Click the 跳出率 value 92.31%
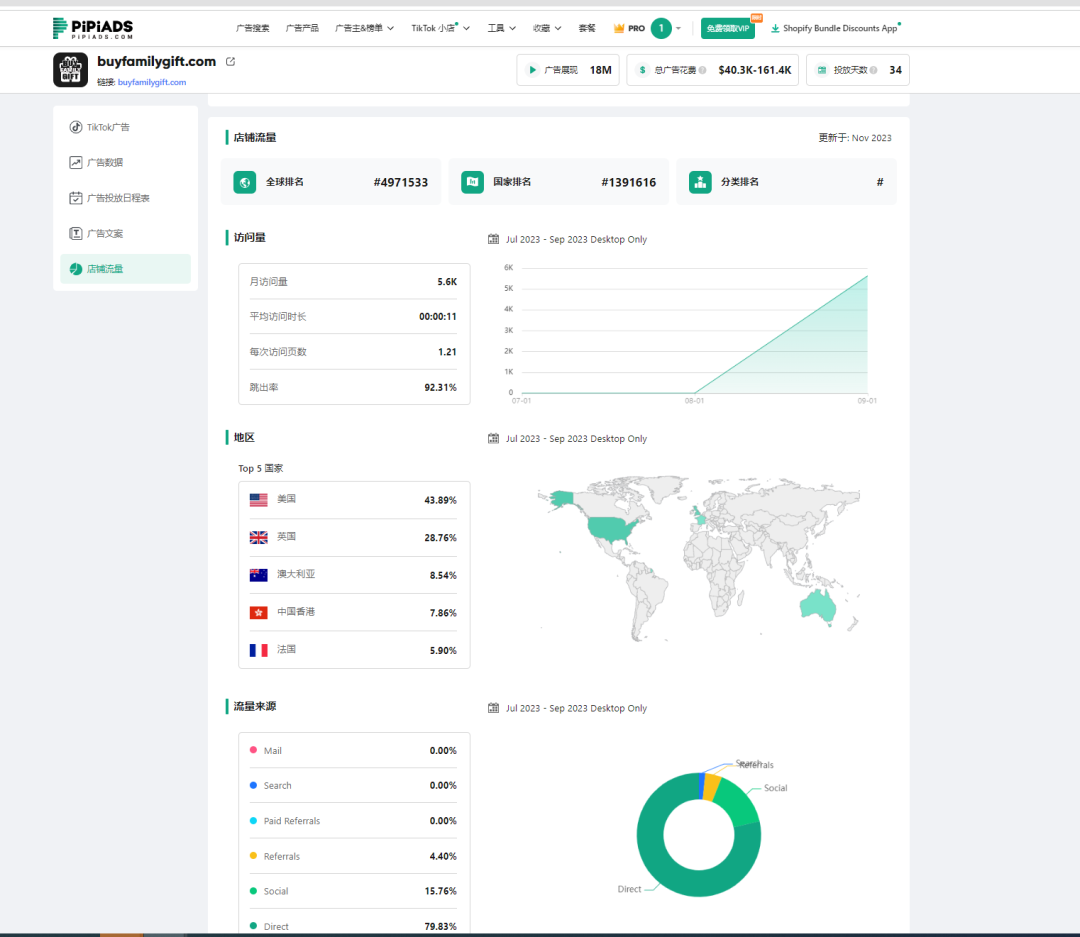 click(x=441, y=387)
